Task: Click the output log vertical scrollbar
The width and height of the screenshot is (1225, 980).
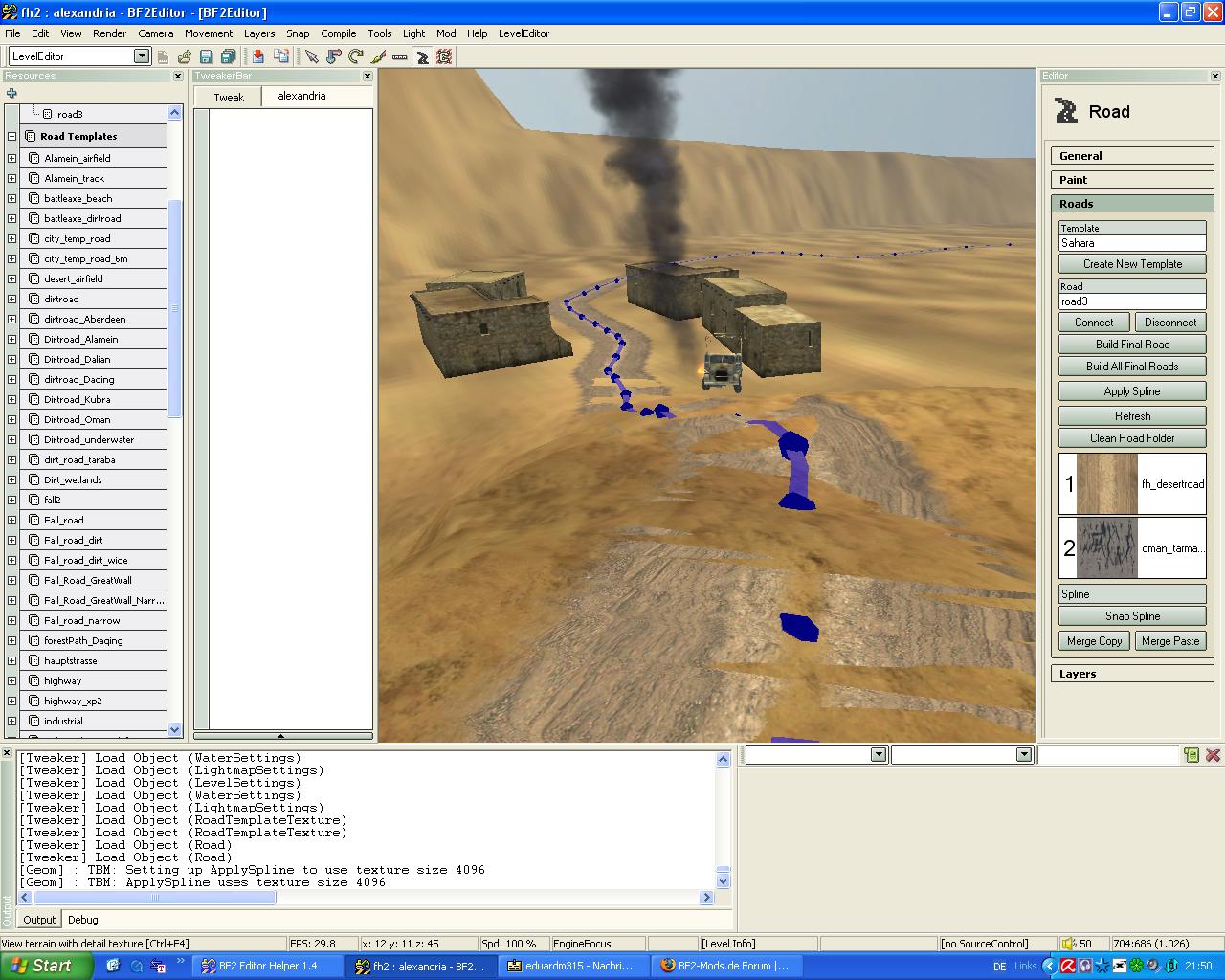Action: point(724,820)
